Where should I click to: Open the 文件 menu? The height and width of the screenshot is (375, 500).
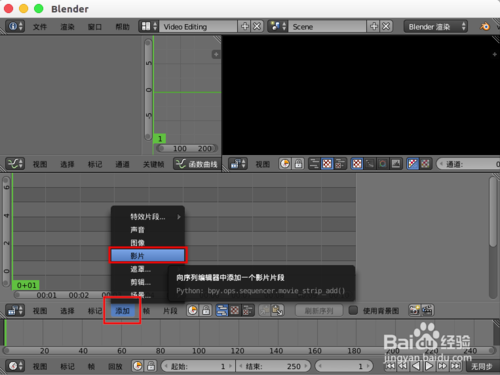pos(40,27)
